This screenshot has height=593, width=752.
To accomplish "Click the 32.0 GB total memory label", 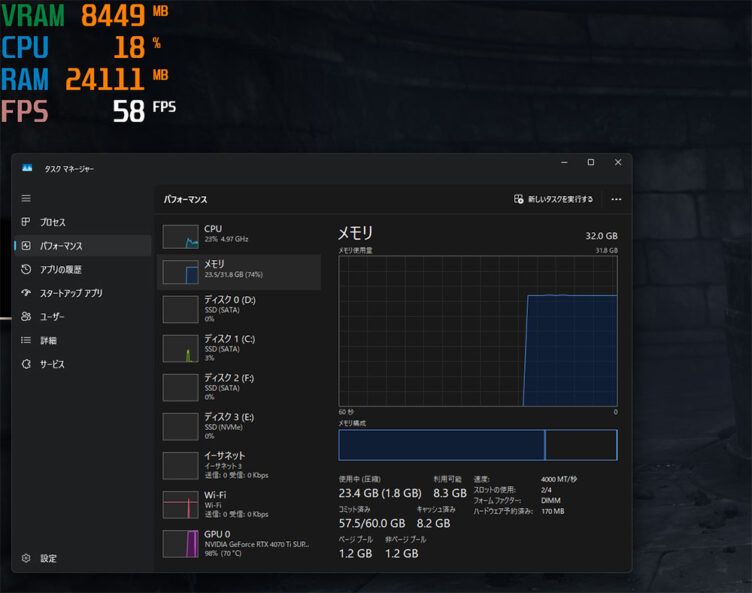I will 601,236.
